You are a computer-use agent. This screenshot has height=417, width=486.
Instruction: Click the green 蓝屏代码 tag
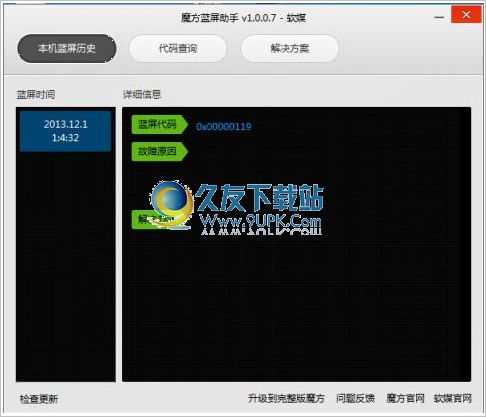tap(160, 125)
